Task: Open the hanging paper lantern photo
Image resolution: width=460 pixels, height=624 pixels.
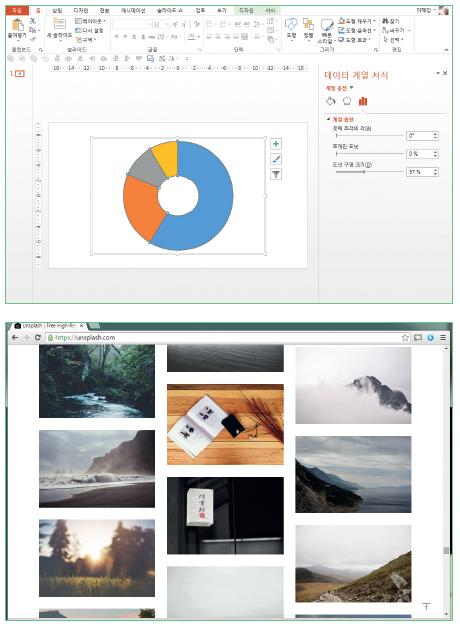Action: click(x=225, y=515)
